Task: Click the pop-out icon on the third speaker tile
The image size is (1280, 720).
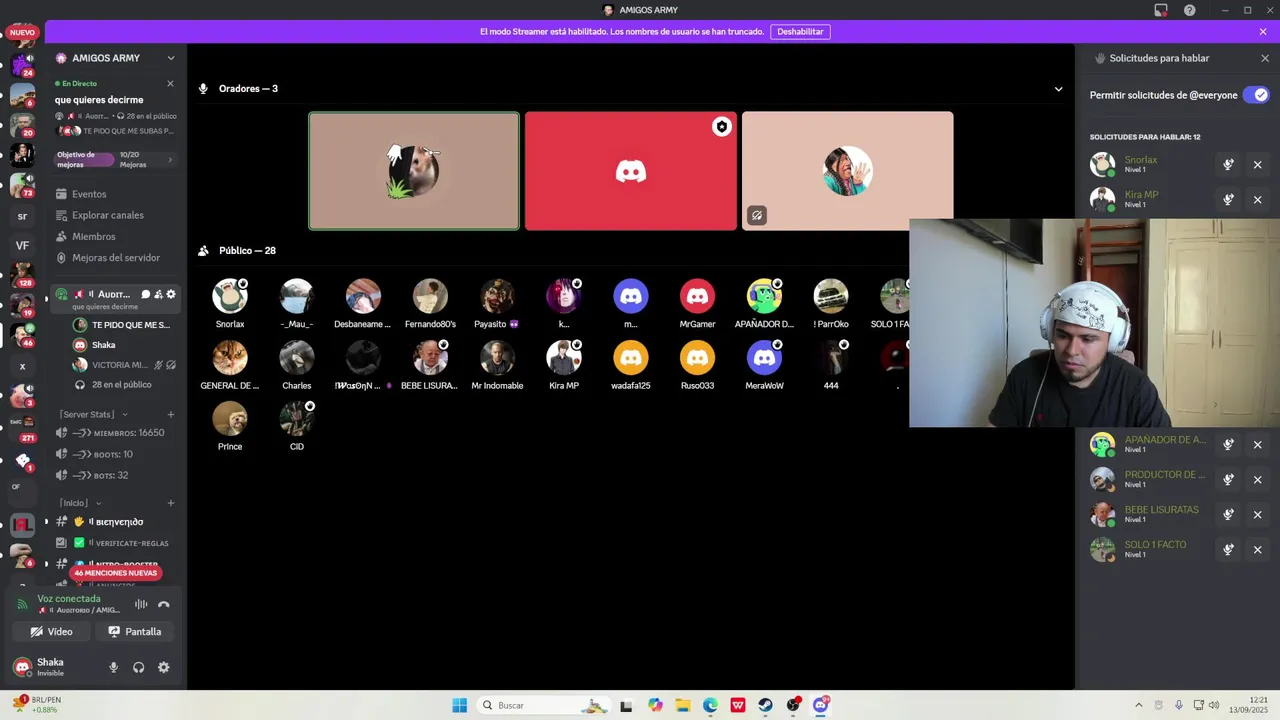Action: pyautogui.click(x=757, y=215)
